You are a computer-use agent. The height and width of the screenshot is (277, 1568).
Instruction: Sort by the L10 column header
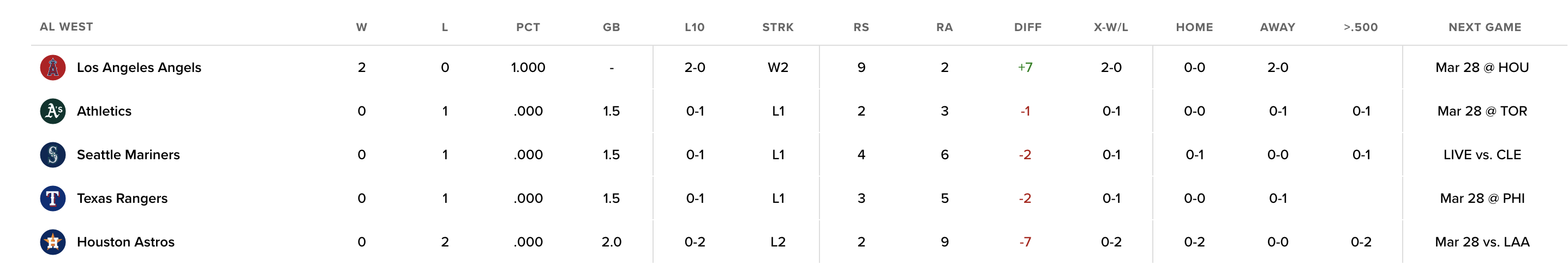(x=695, y=27)
